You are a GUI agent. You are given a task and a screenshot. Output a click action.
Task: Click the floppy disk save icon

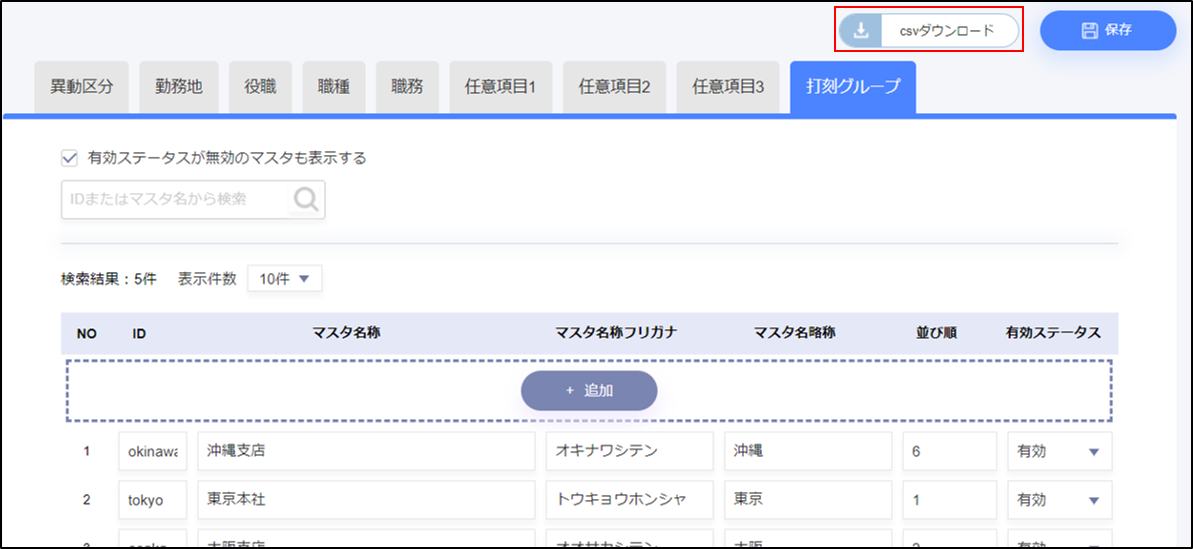click(1090, 31)
